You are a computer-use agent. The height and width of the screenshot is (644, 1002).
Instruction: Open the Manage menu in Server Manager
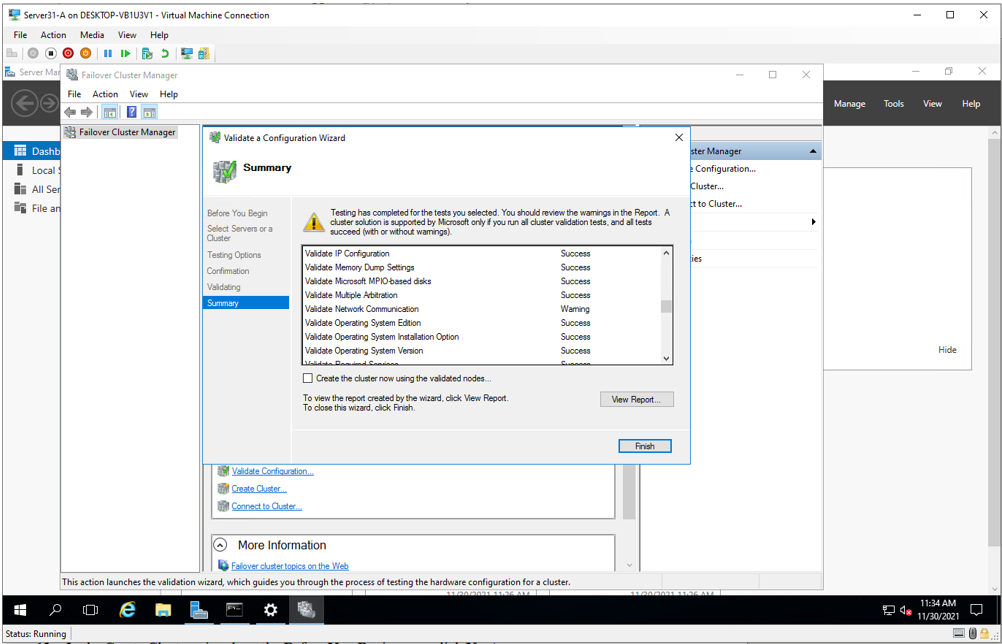pyautogui.click(x=849, y=104)
